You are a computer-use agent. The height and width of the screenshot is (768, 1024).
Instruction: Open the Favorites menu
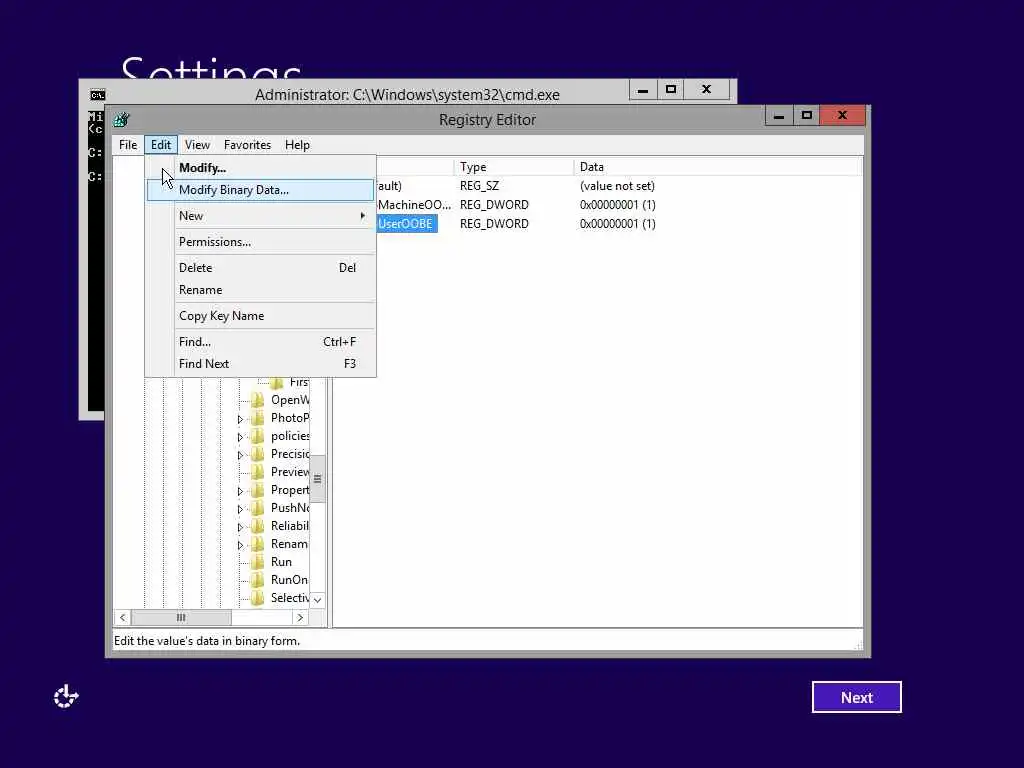(247, 145)
